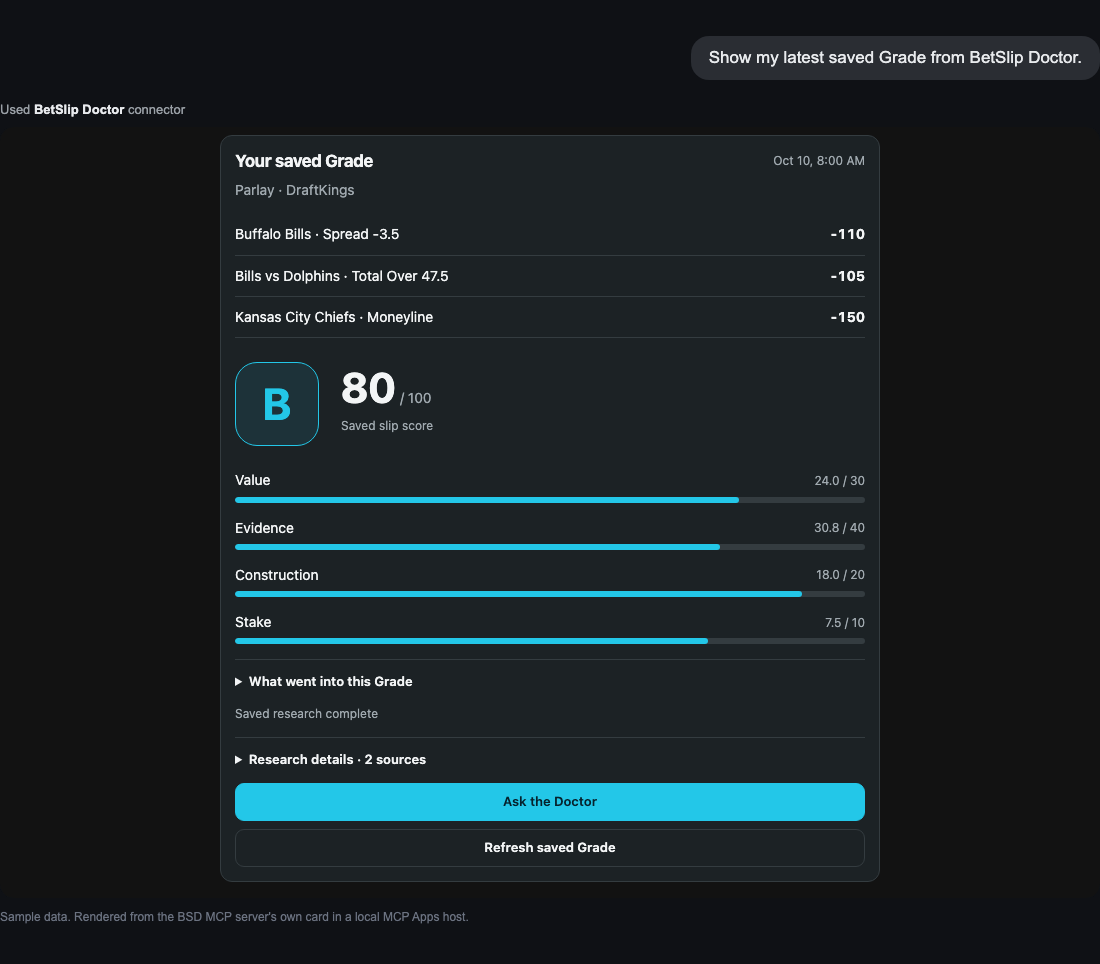Click the '18.0 / 20' Construction score
The image size is (1100, 964).
point(840,575)
